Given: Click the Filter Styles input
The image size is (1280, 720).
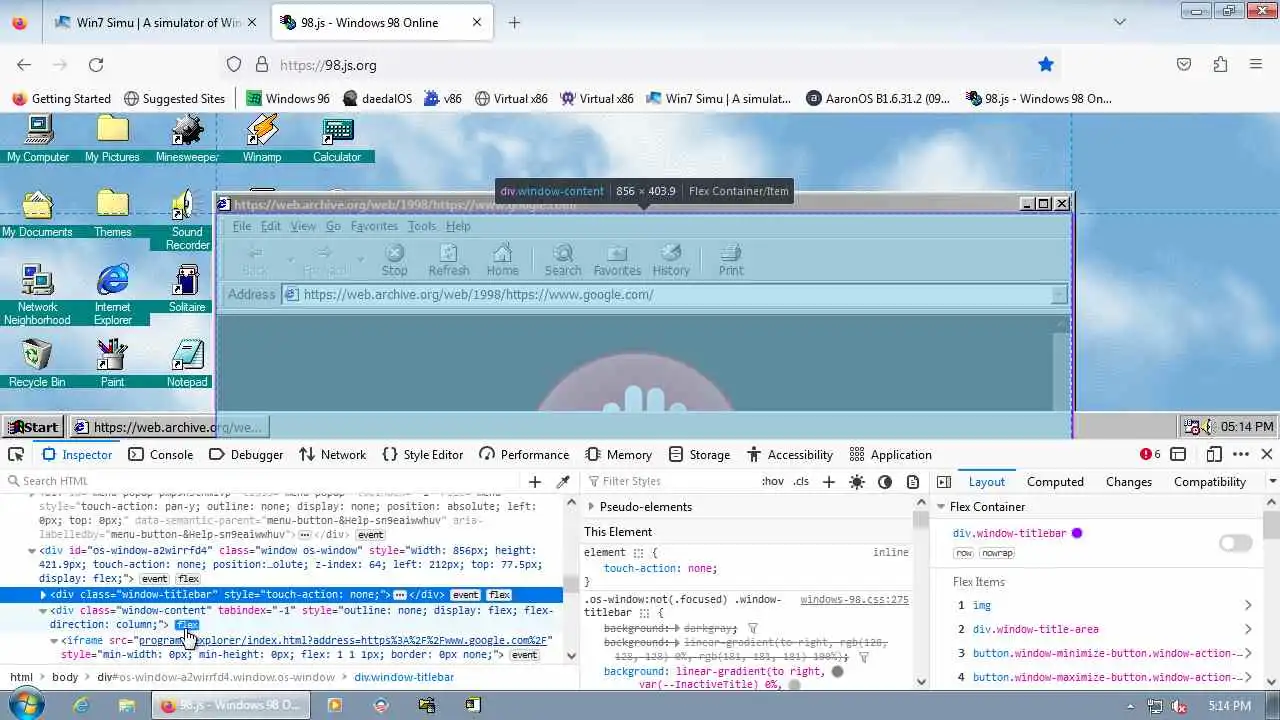Looking at the screenshot, I should click(669, 482).
